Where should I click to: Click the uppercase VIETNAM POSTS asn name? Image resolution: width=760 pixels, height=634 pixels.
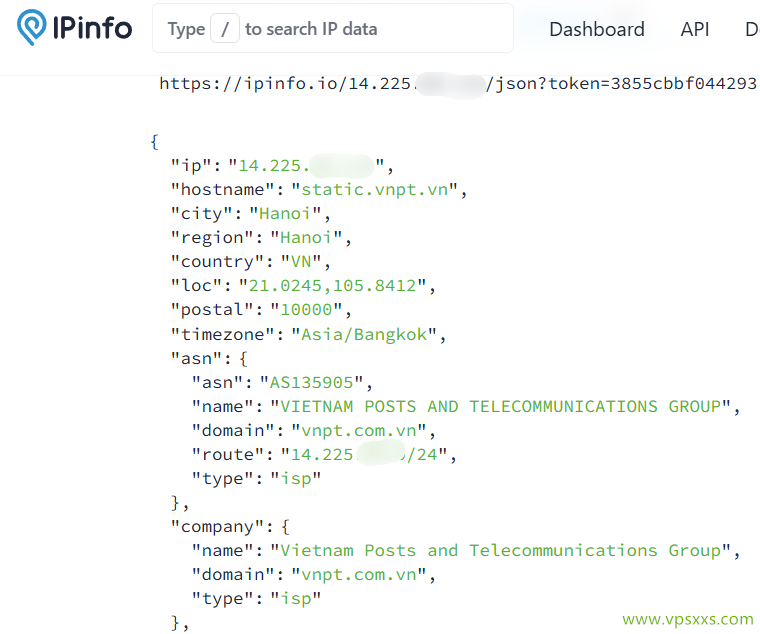[x=500, y=406]
